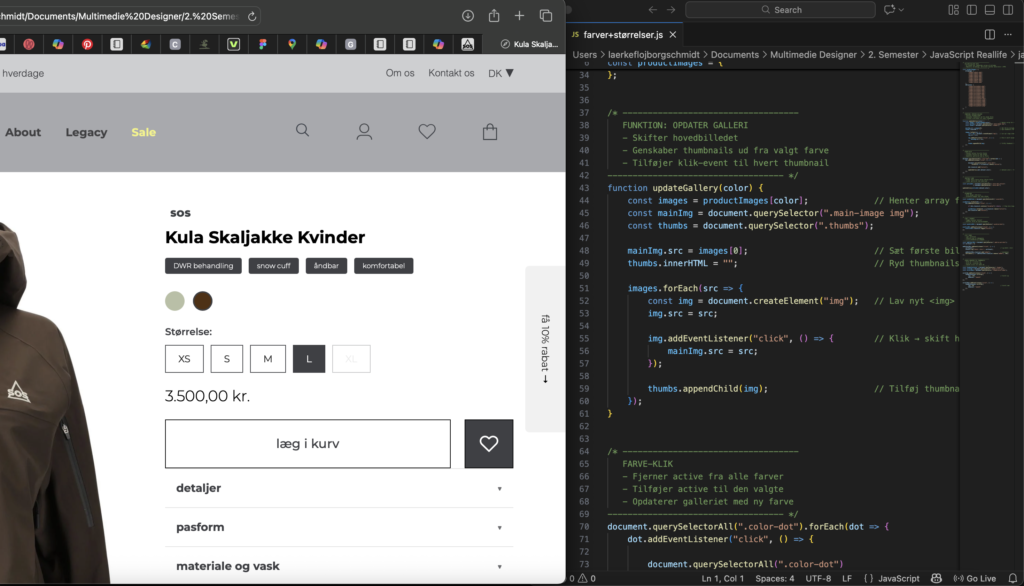
Task: Click the VS Code top Search field
Action: click(x=780, y=10)
